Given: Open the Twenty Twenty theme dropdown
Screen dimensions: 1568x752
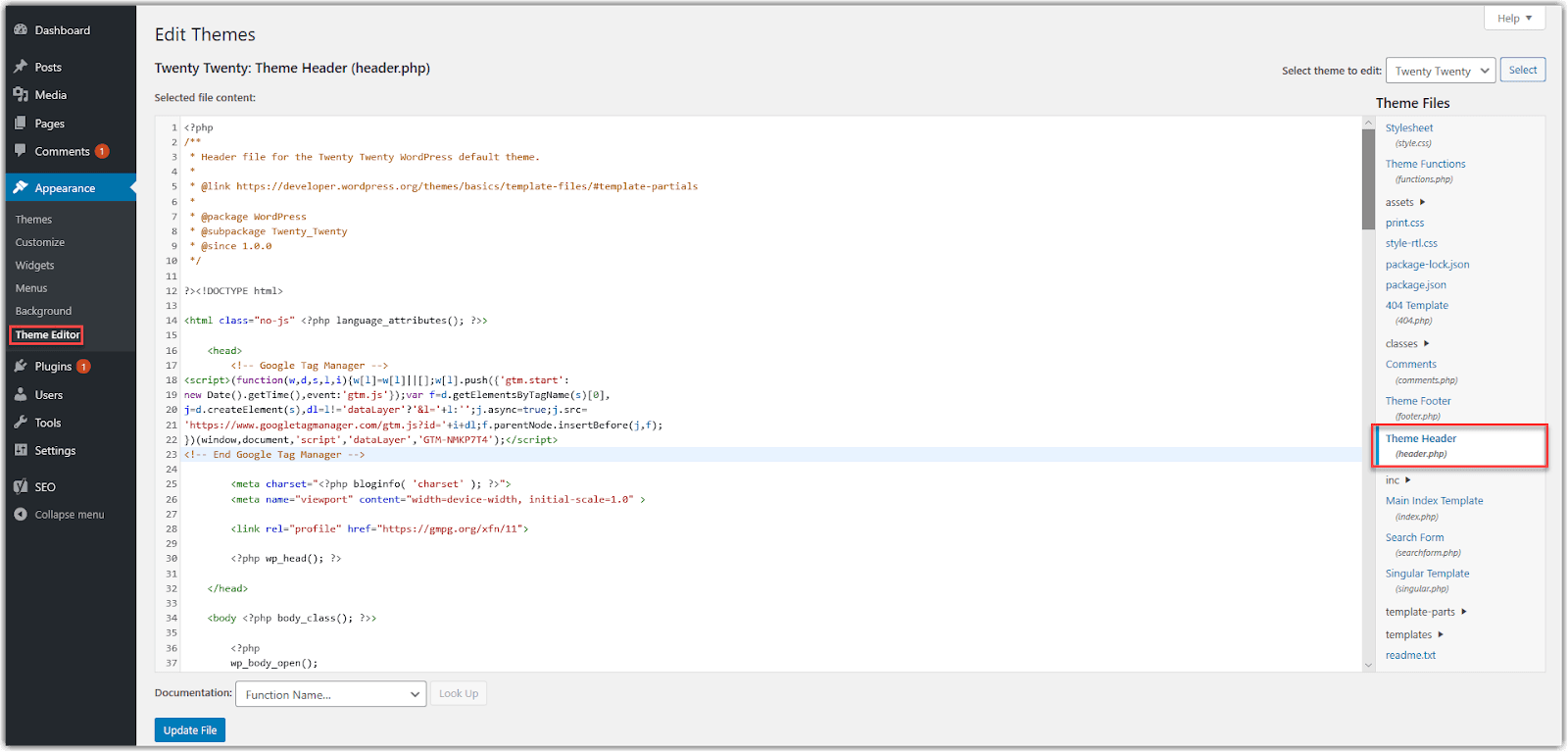Looking at the screenshot, I should click(x=1440, y=71).
